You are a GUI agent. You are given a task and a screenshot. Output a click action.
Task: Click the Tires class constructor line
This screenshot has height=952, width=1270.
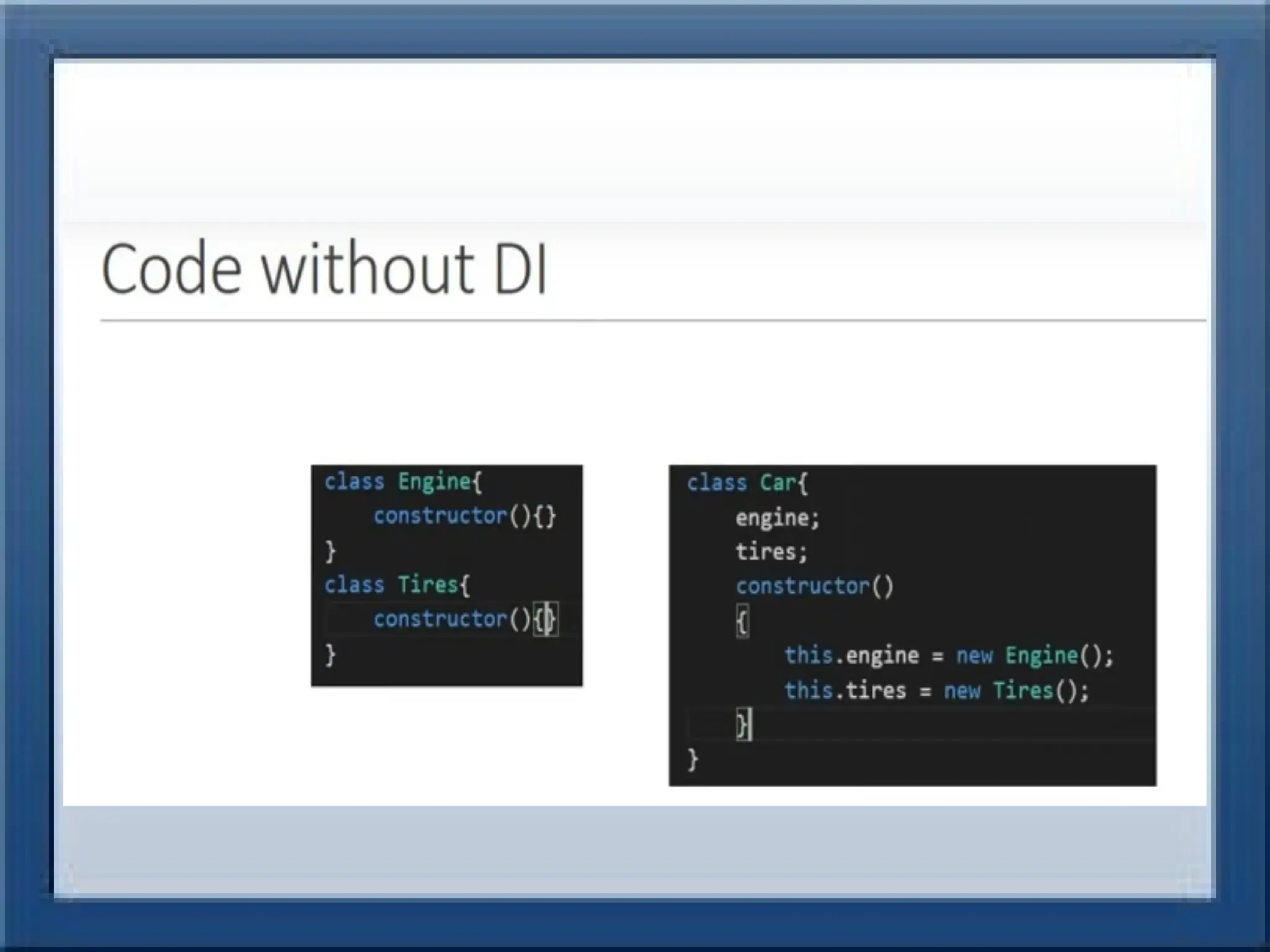coord(465,619)
